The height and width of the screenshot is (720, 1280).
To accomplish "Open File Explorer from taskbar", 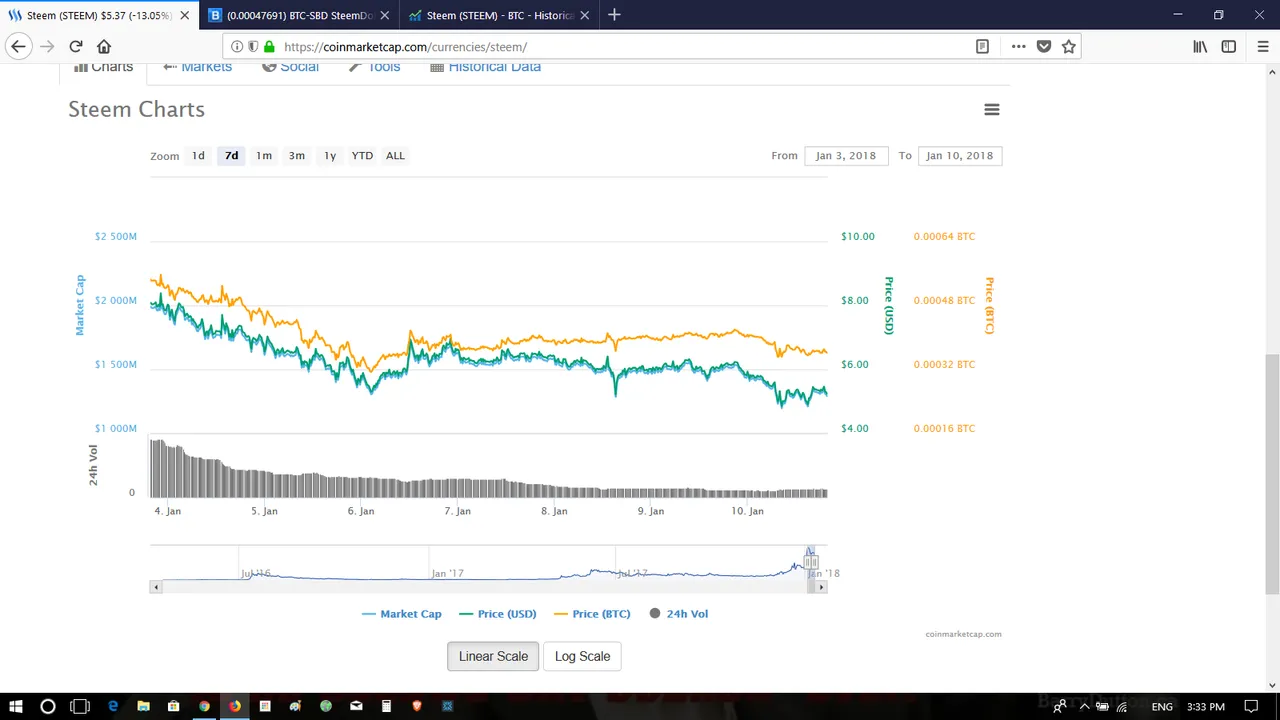I will 143,706.
